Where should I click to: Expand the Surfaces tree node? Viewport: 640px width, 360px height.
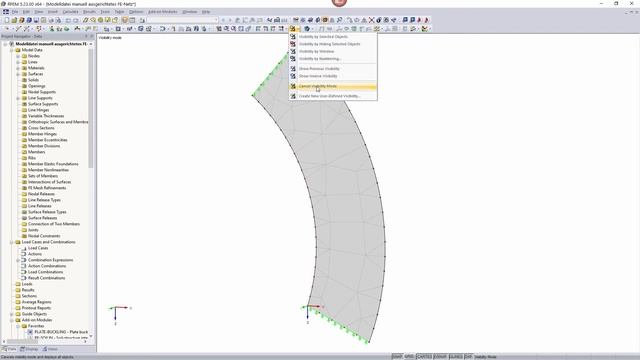coord(18,74)
